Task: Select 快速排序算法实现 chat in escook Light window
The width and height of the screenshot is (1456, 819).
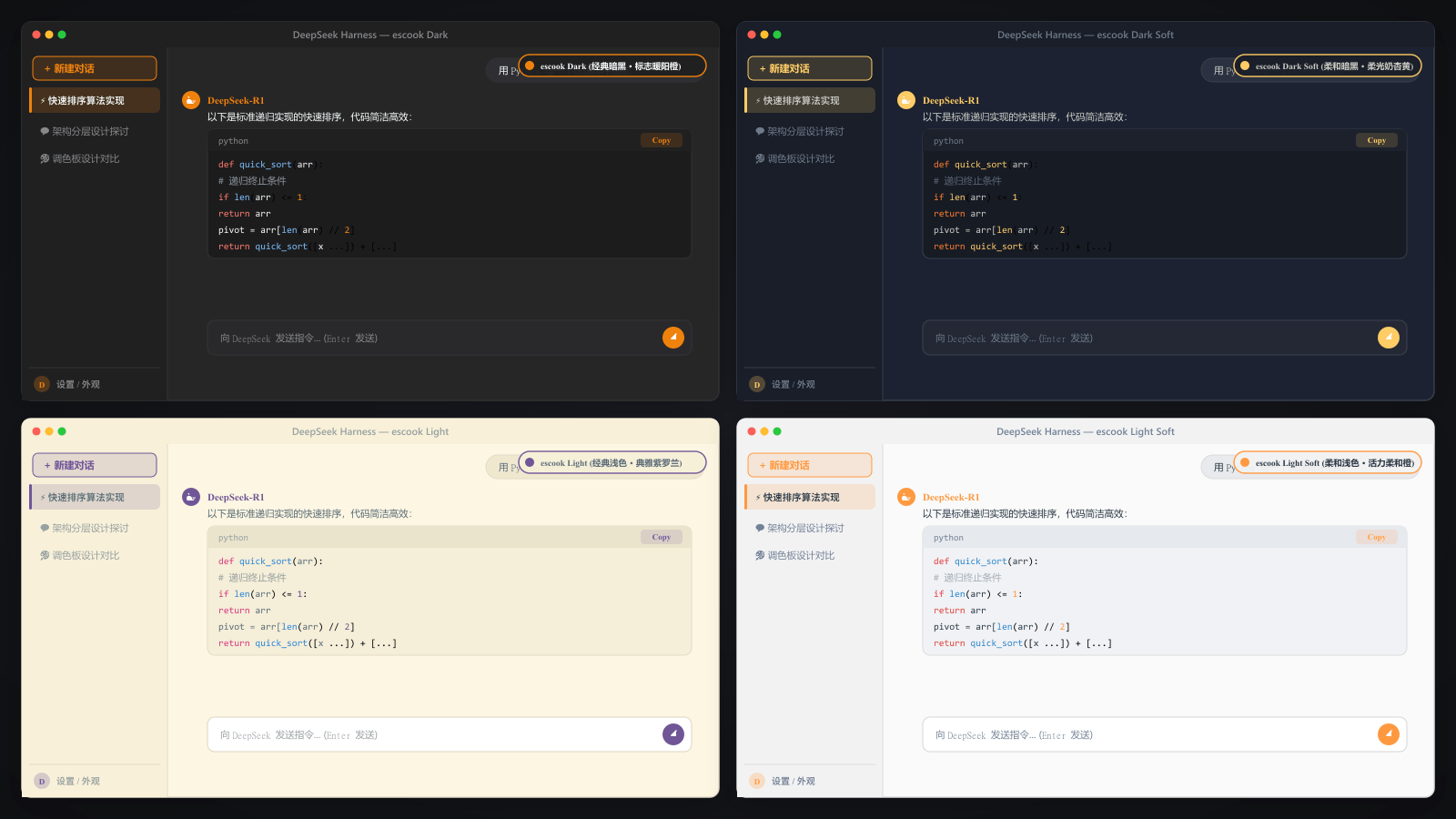Action: pyautogui.click(x=95, y=497)
